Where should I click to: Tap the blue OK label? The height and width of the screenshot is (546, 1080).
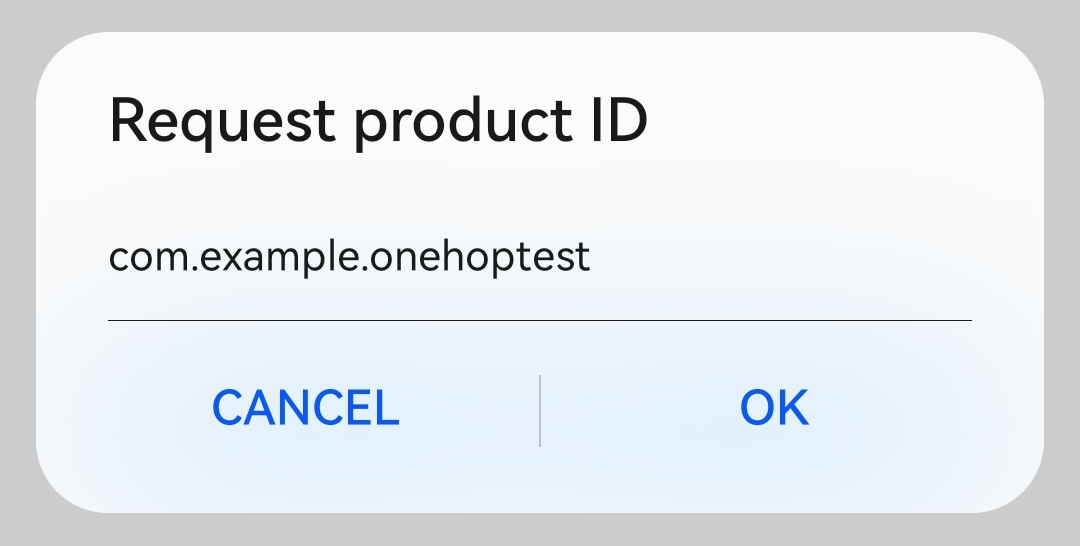pyautogui.click(x=774, y=408)
